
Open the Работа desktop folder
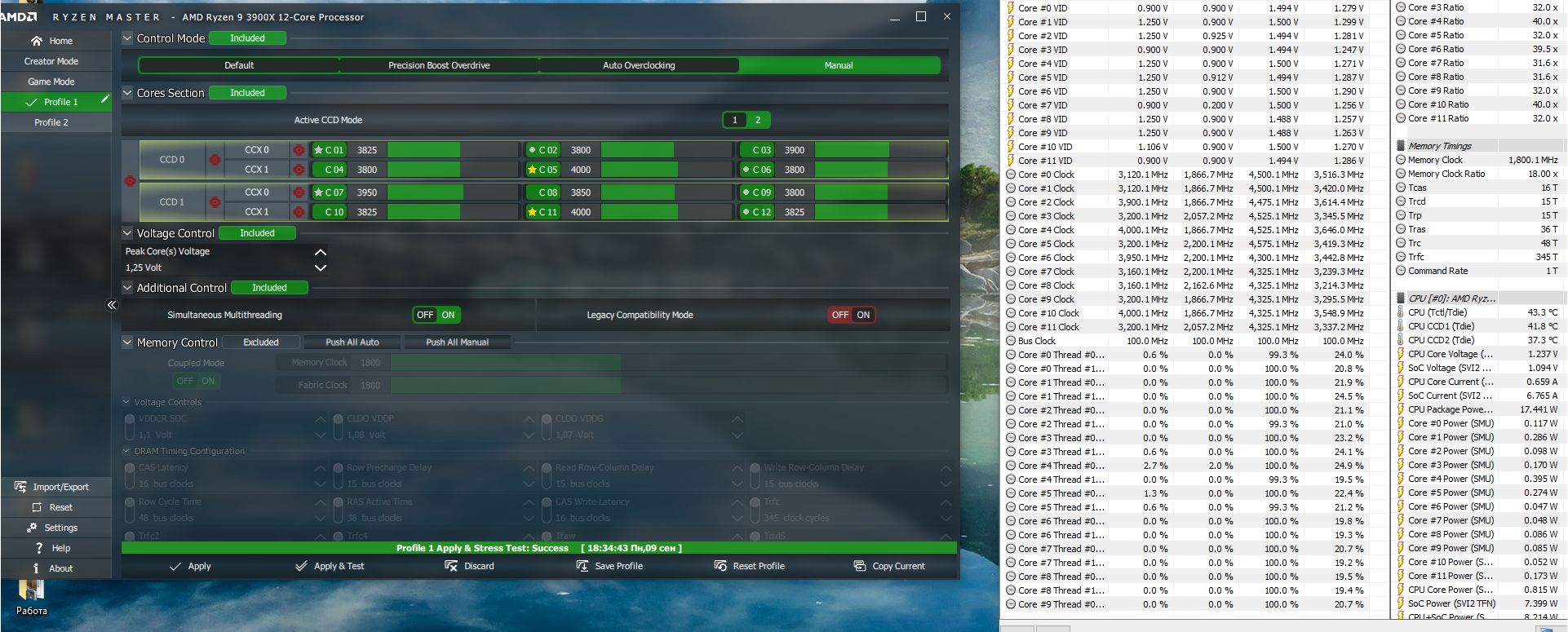click(x=31, y=597)
